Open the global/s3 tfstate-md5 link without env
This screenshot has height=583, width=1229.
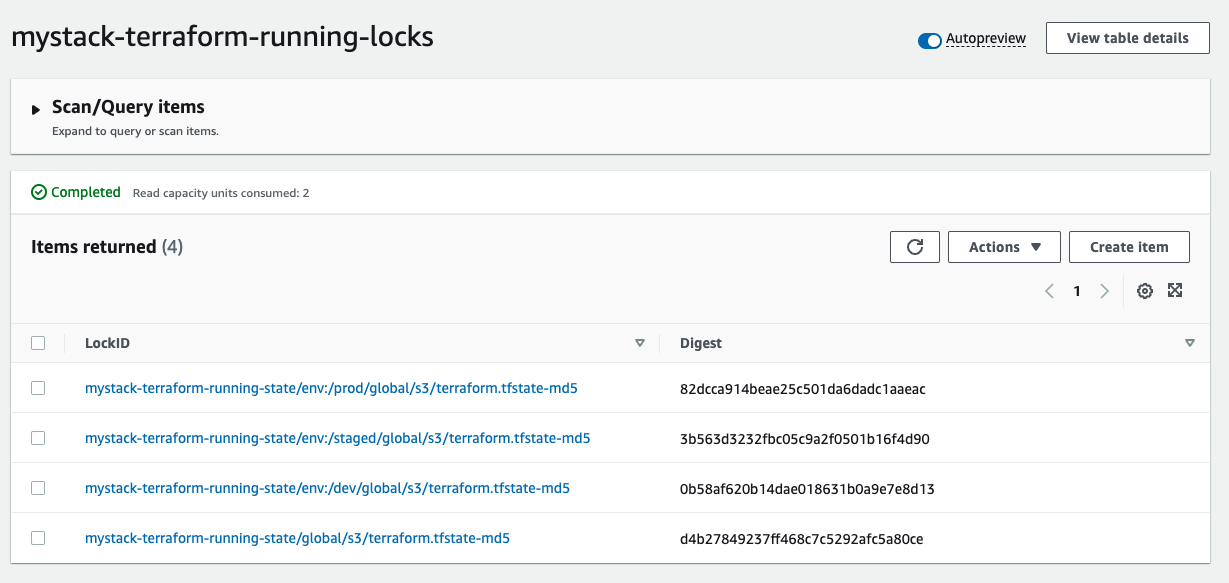(x=297, y=538)
